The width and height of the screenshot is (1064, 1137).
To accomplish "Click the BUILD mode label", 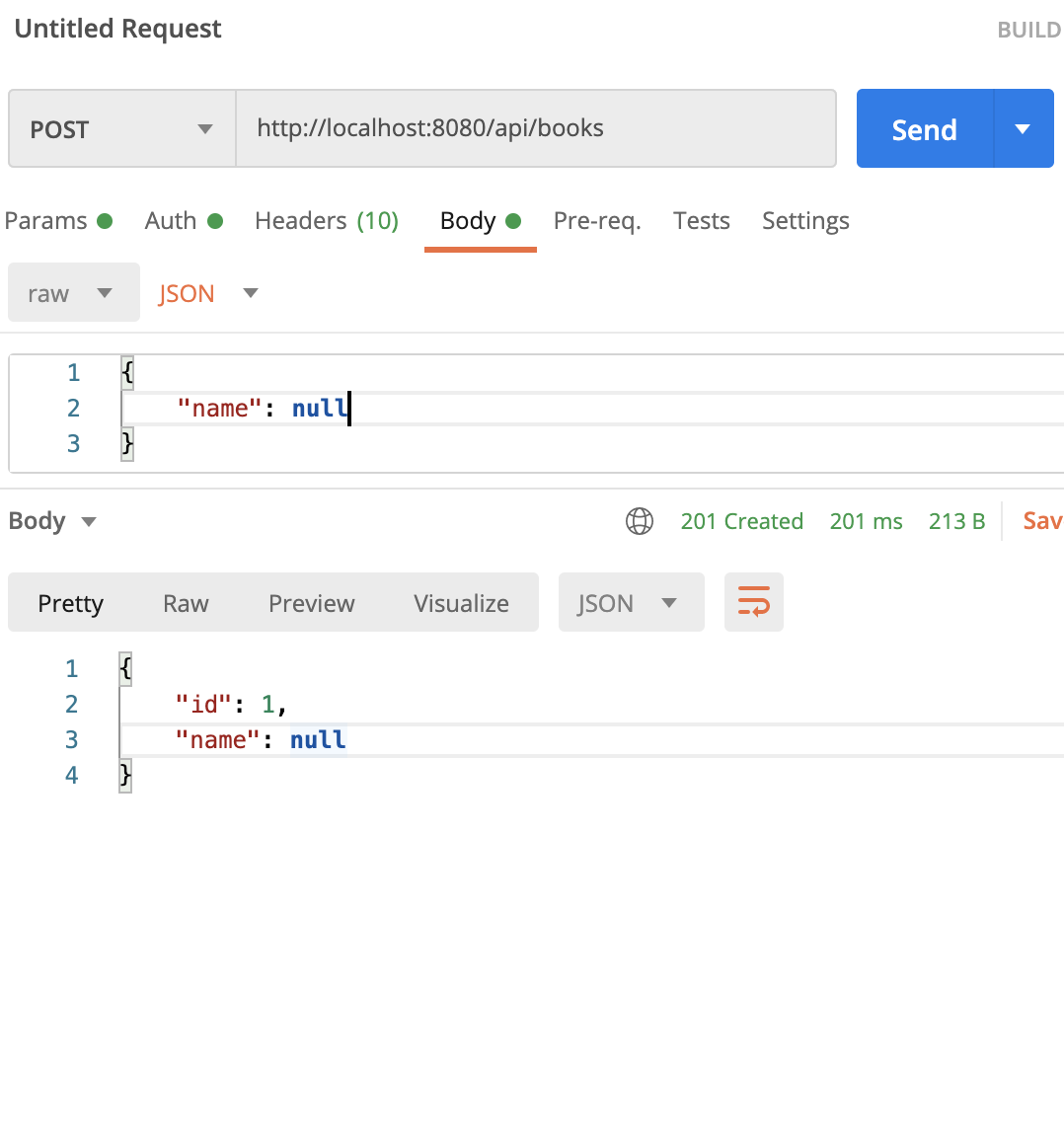I will pyautogui.click(x=1029, y=30).
